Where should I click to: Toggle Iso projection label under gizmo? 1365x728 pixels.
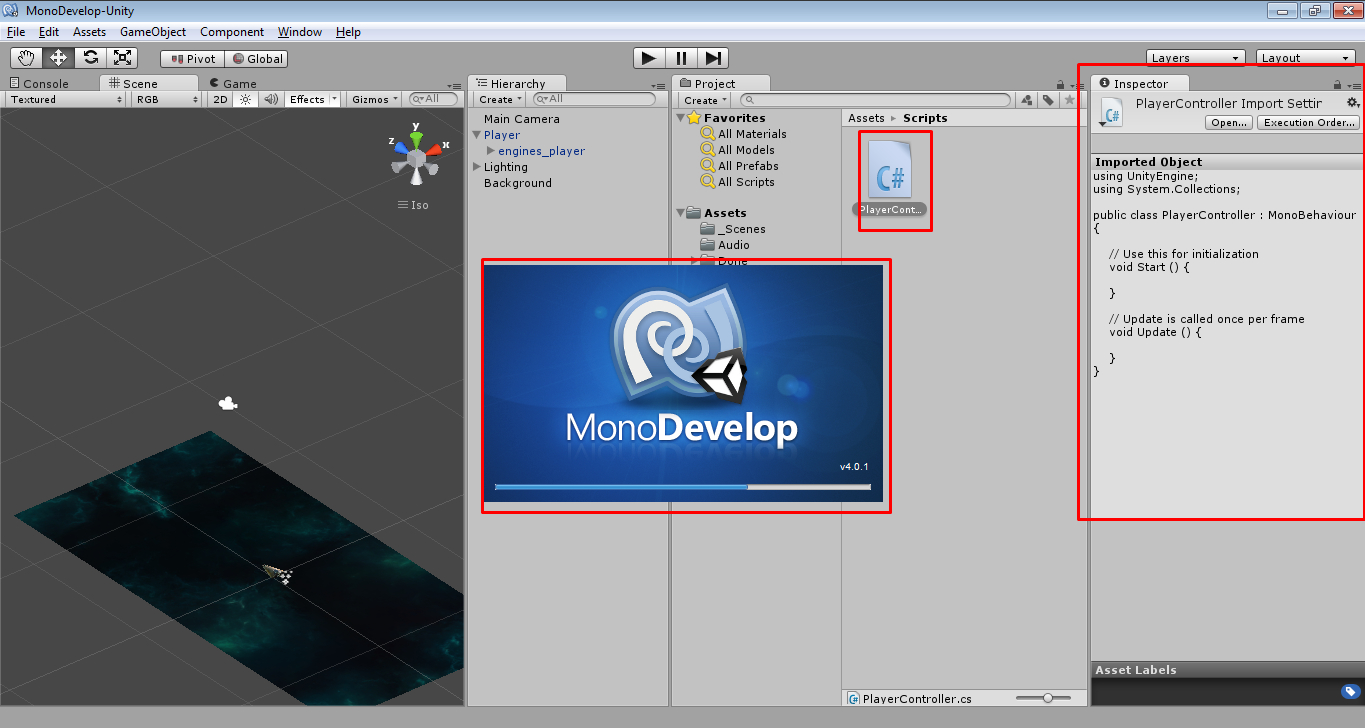pyautogui.click(x=414, y=205)
